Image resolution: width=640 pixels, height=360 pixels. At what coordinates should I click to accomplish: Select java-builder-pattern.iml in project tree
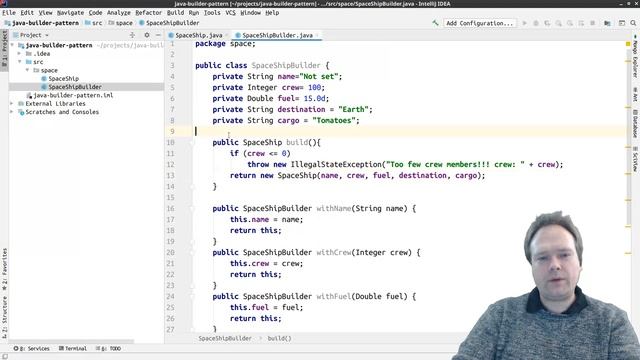pyautogui.click(x=73, y=95)
